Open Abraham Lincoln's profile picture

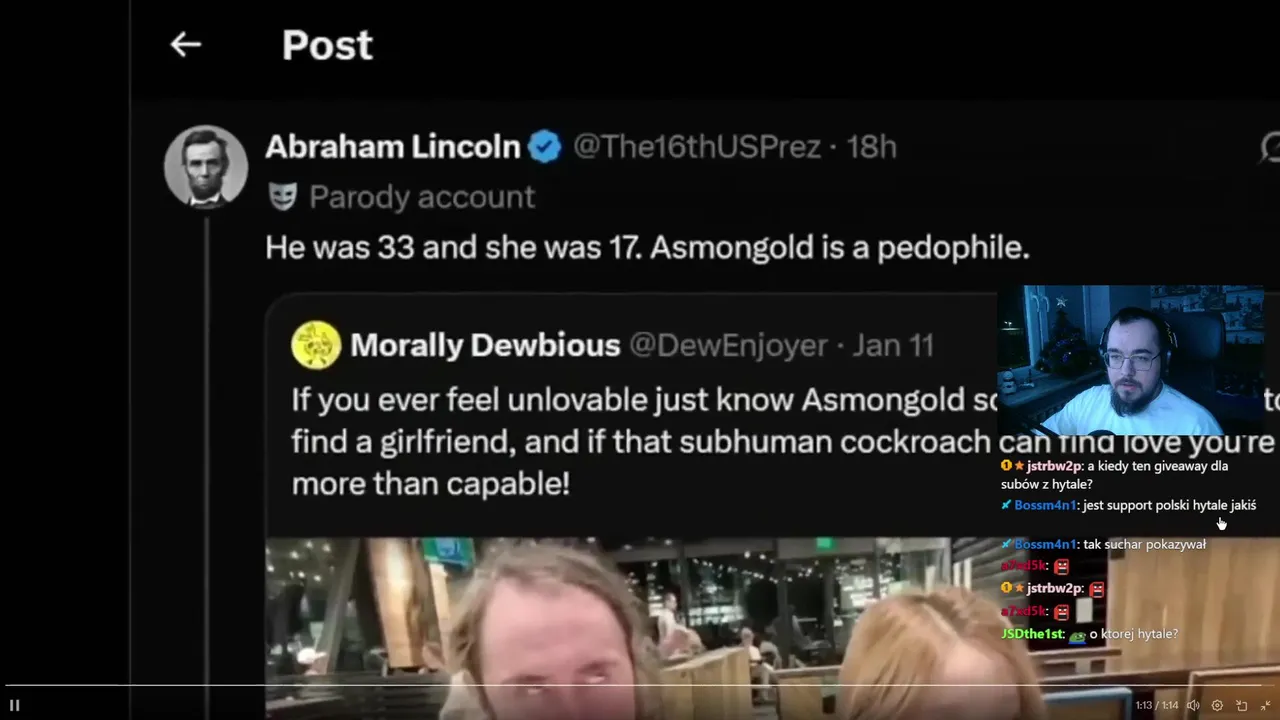[x=206, y=166]
